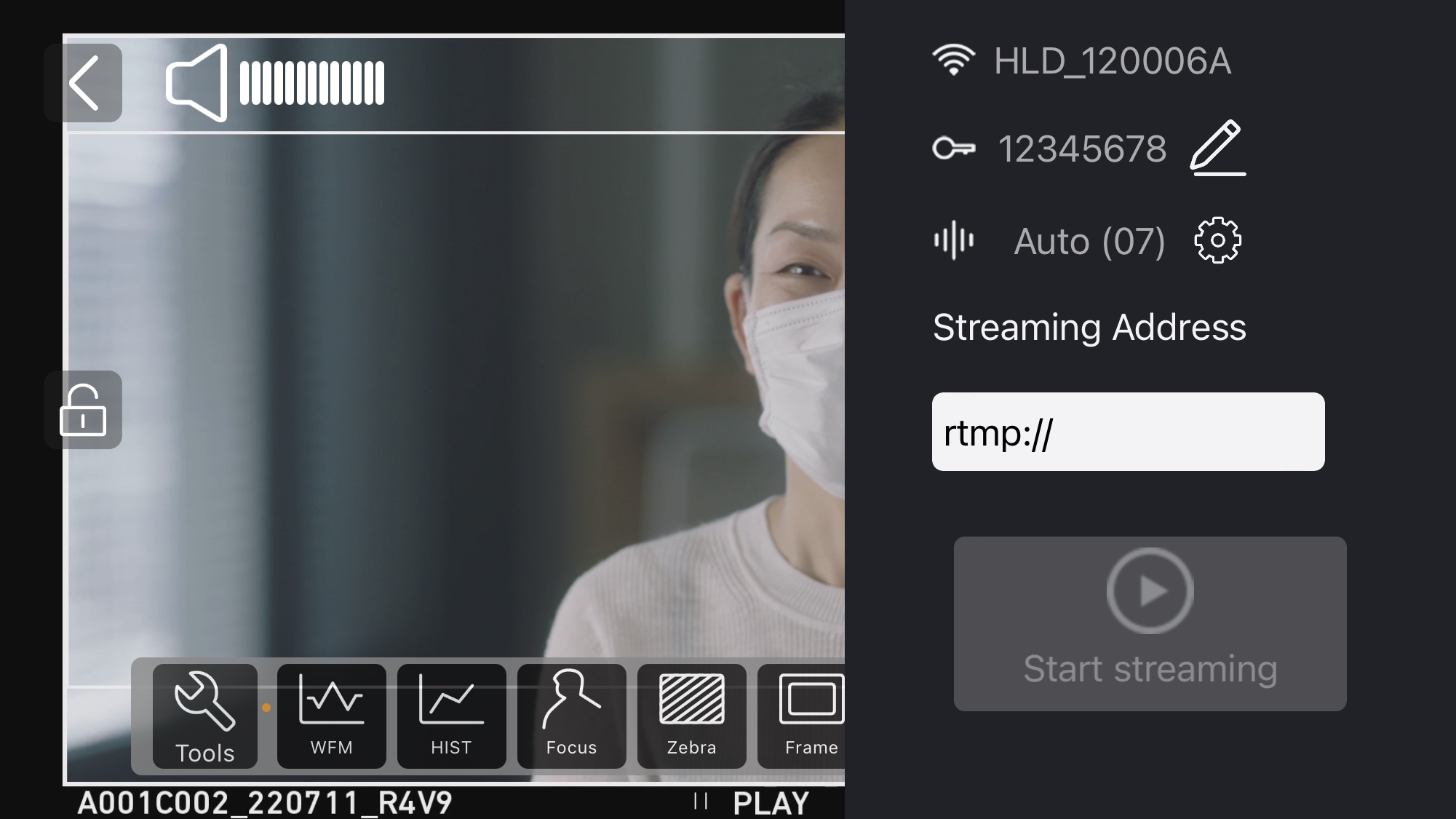Tap the back arrow button
The height and width of the screenshot is (819, 1456).
coord(83,83)
